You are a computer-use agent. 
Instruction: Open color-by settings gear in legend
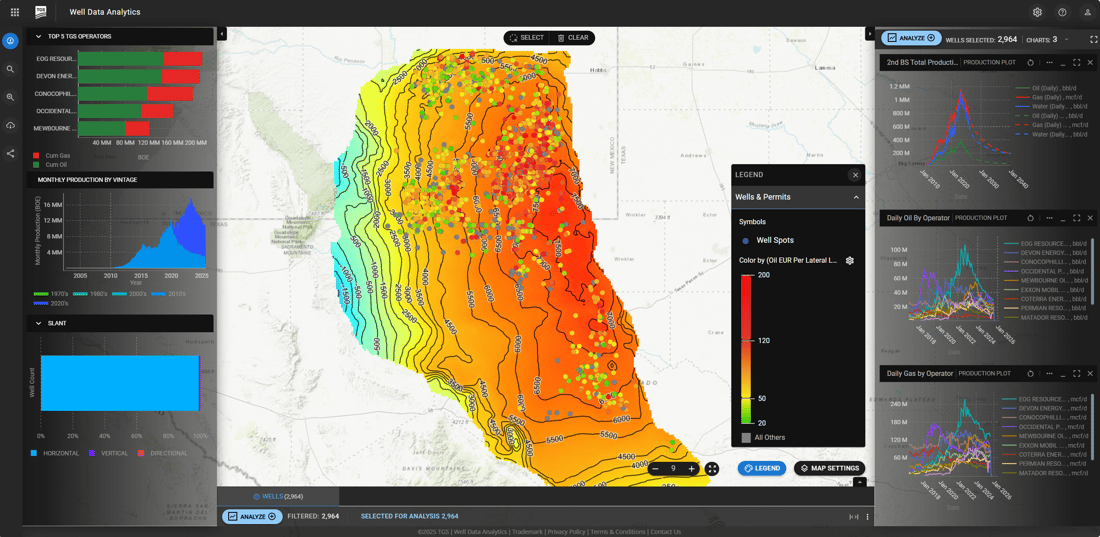tap(850, 260)
